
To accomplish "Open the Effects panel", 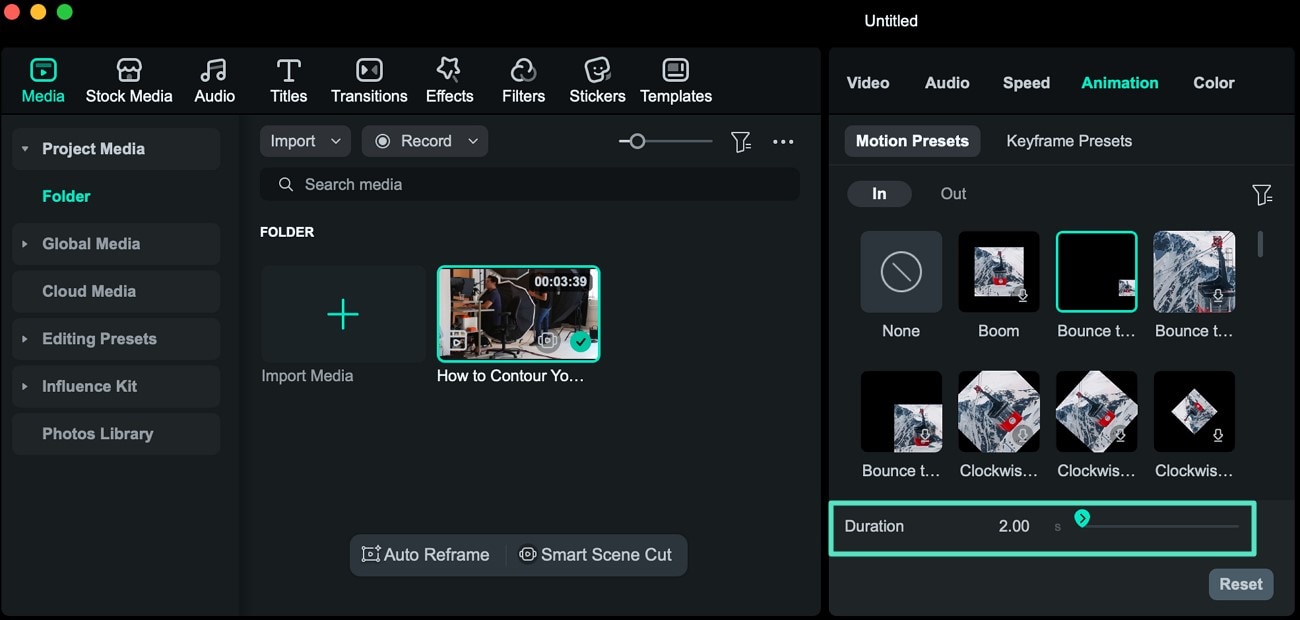I will 449,80.
